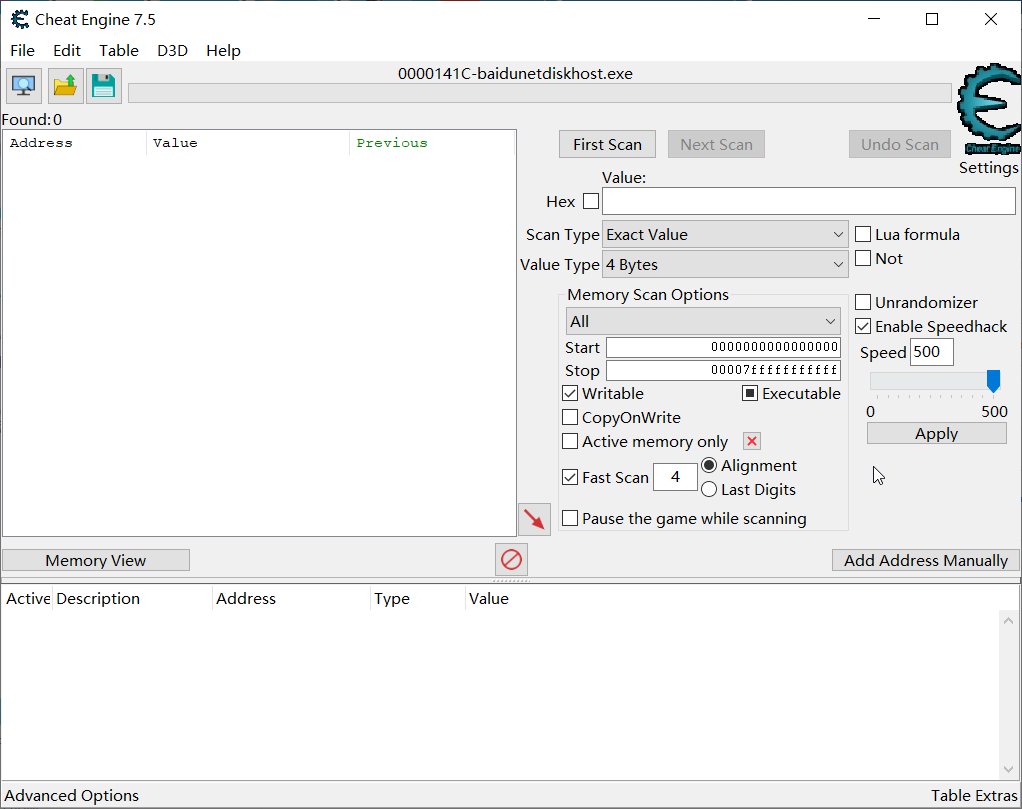Copy selected addresses with red arrow icon

click(534, 520)
